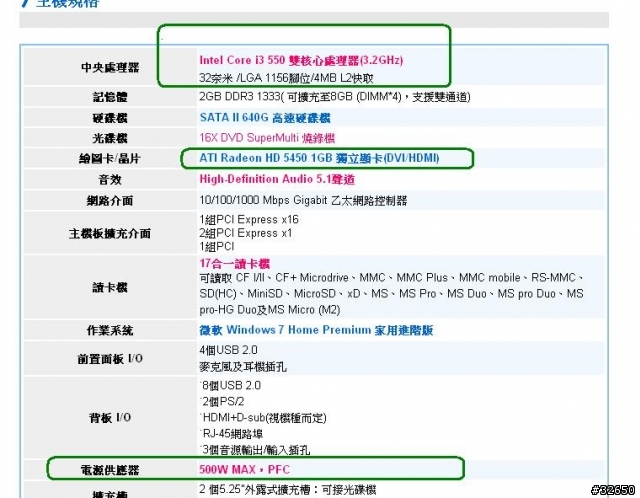Select the 500W MAX, PFC text
The width and height of the screenshot is (640, 498).
click(x=244, y=469)
